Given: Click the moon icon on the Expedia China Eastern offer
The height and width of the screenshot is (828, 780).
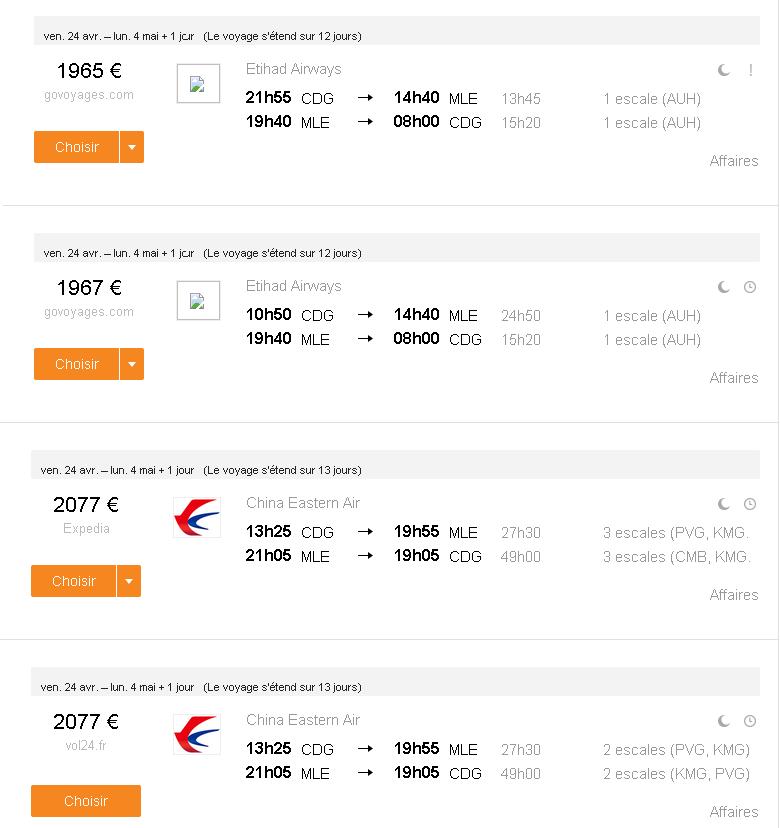Looking at the screenshot, I should coord(723,504).
